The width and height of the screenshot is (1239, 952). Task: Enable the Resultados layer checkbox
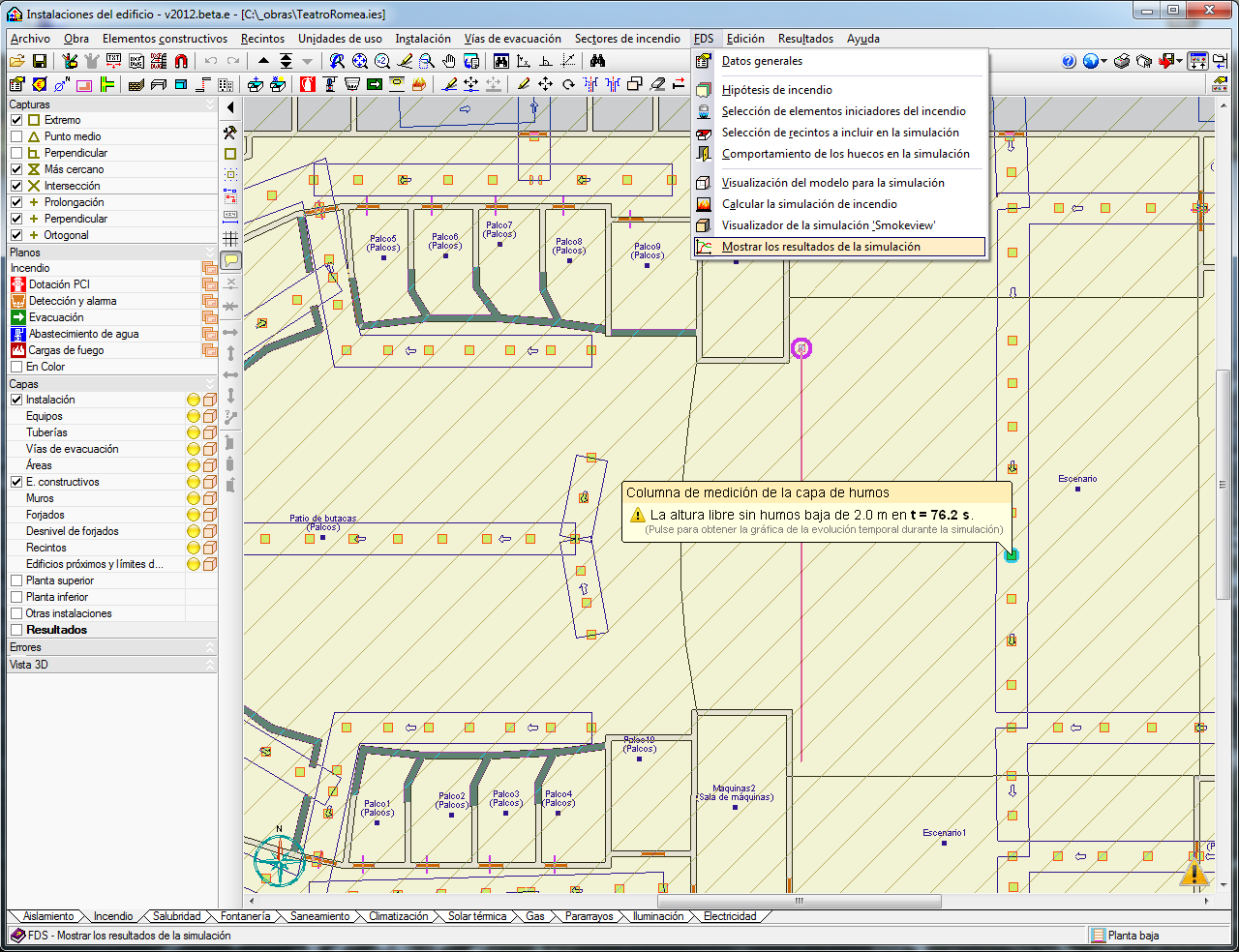click(16, 630)
